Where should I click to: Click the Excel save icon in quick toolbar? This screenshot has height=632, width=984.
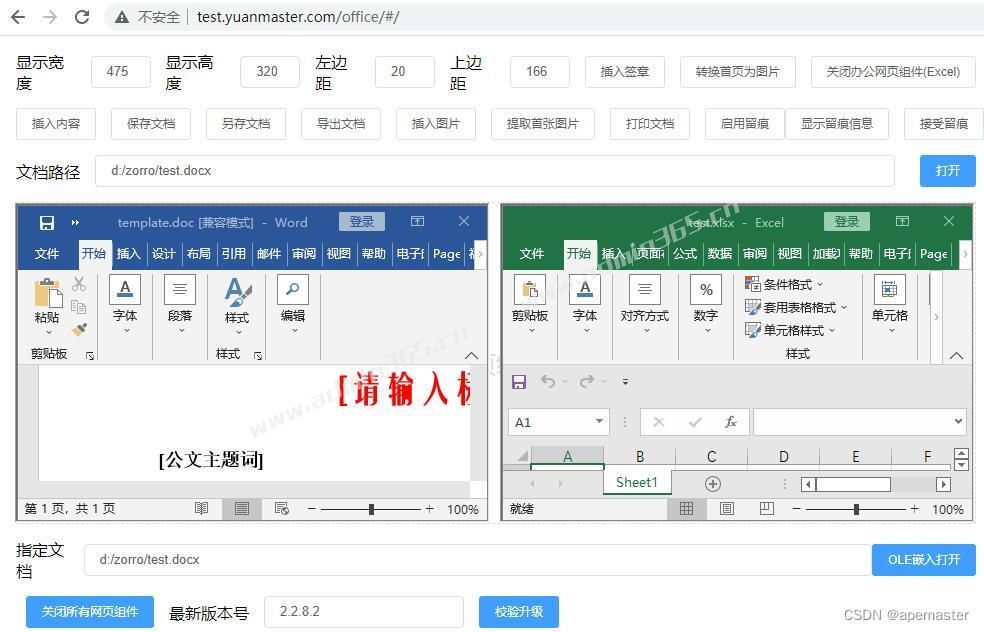(x=519, y=382)
